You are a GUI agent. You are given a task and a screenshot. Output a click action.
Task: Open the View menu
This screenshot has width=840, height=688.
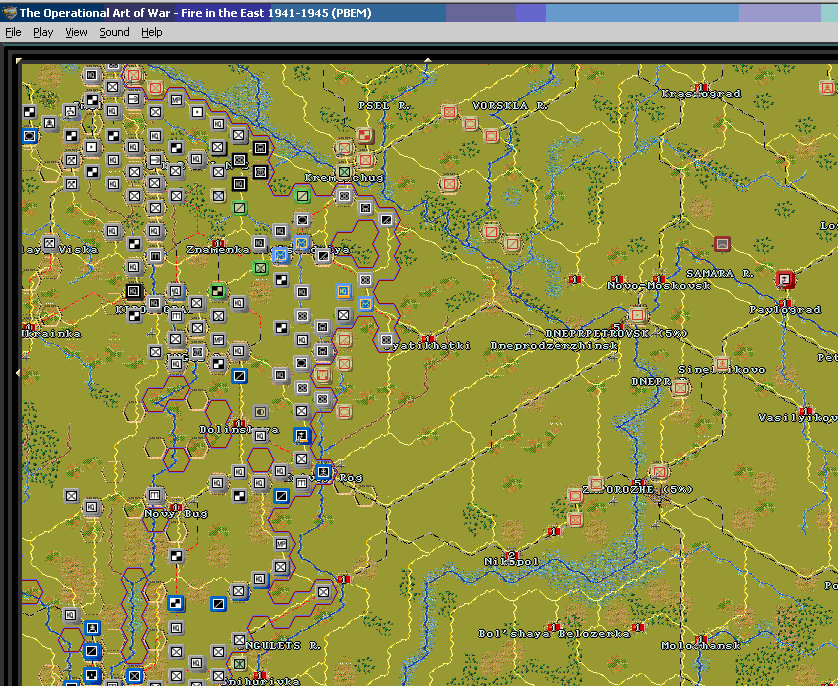pos(76,32)
